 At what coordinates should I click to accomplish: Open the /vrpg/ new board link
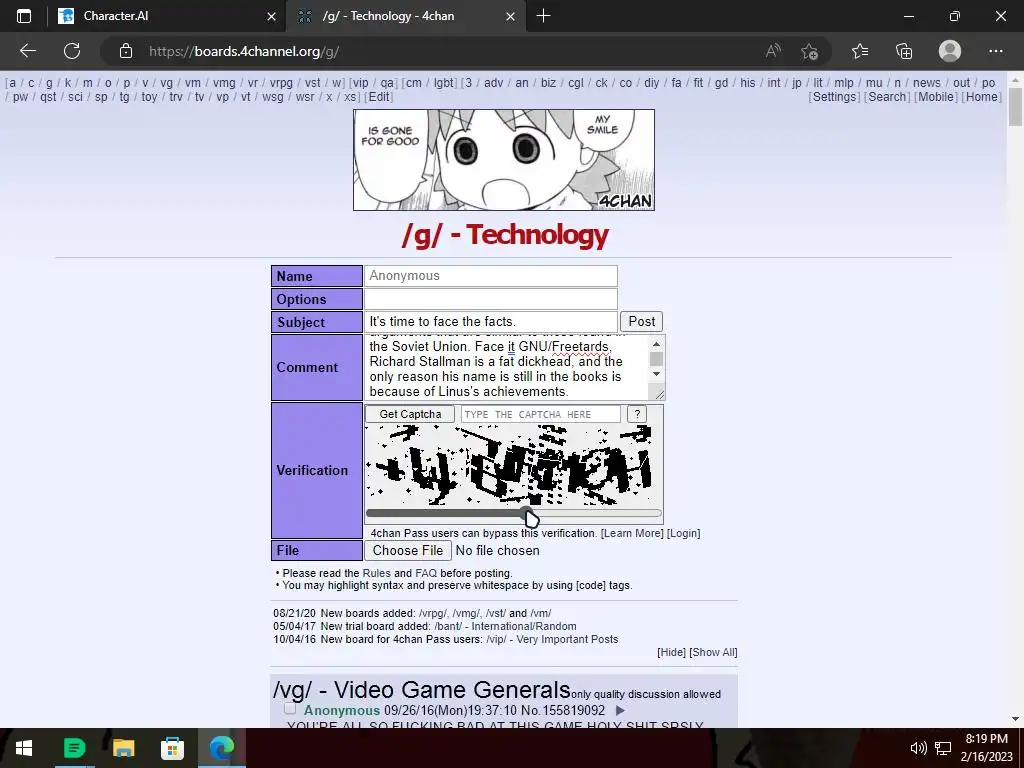[x=433, y=613]
